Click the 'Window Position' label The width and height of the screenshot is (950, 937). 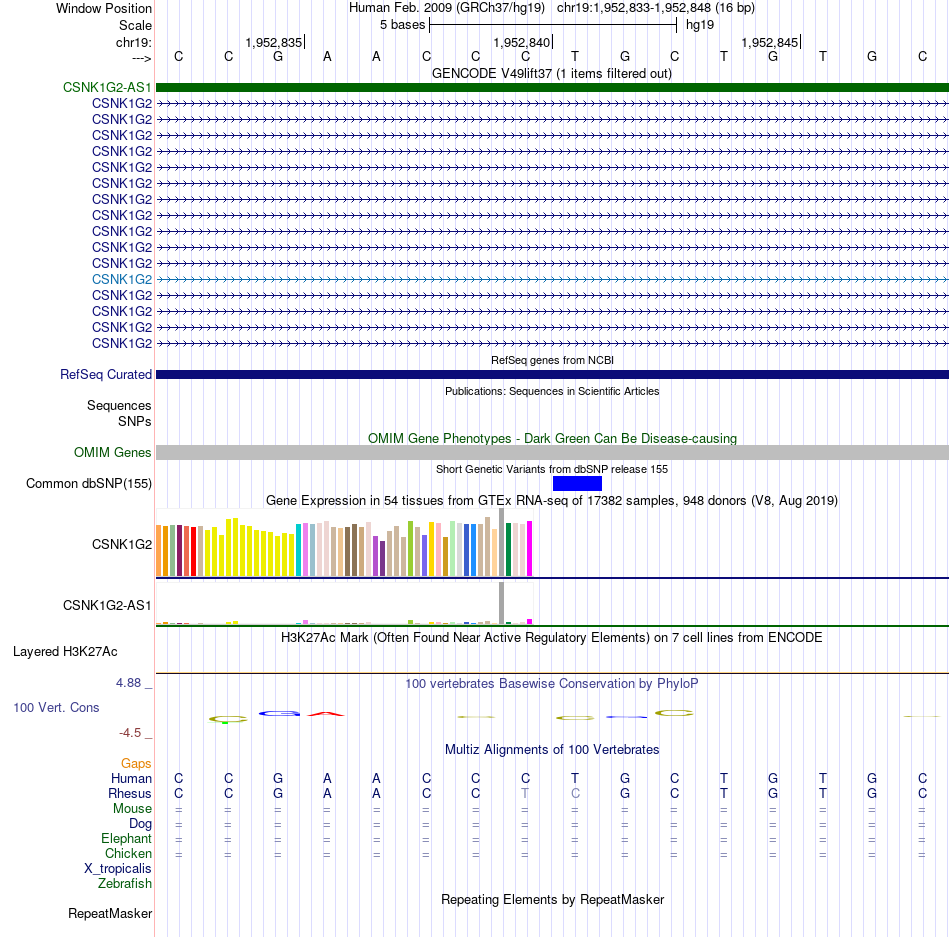pyautogui.click(x=104, y=8)
